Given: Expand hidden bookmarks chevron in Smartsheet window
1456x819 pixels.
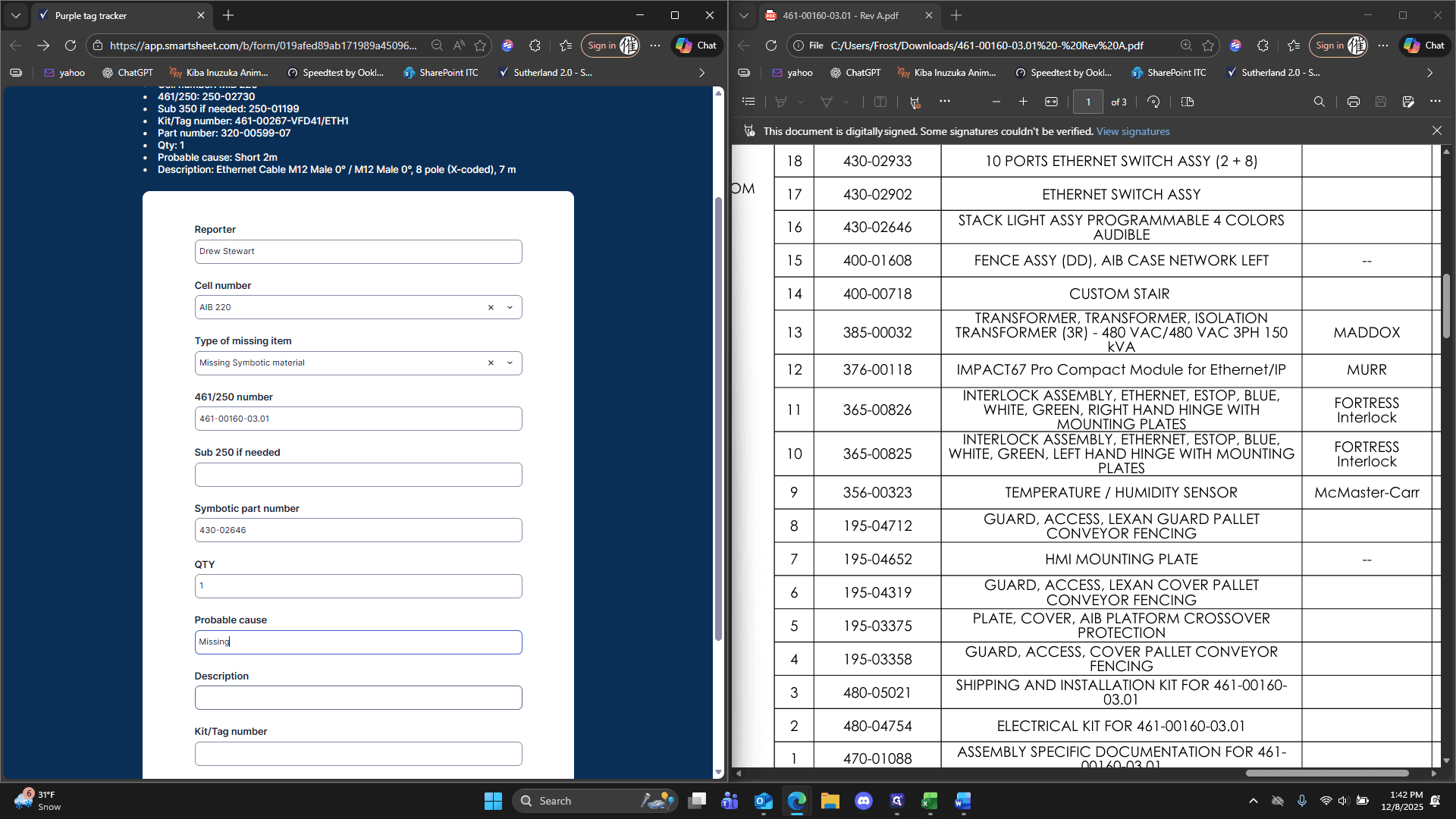Looking at the screenshot, I should (x=701, y=73).
